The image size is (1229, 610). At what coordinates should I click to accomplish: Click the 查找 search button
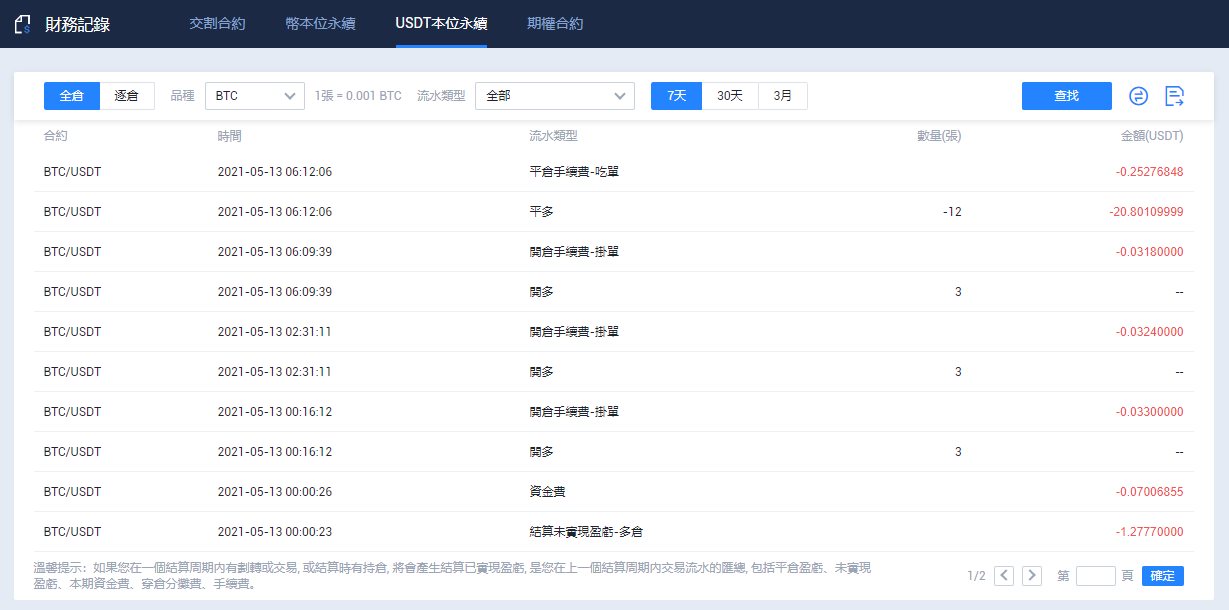1067,96
